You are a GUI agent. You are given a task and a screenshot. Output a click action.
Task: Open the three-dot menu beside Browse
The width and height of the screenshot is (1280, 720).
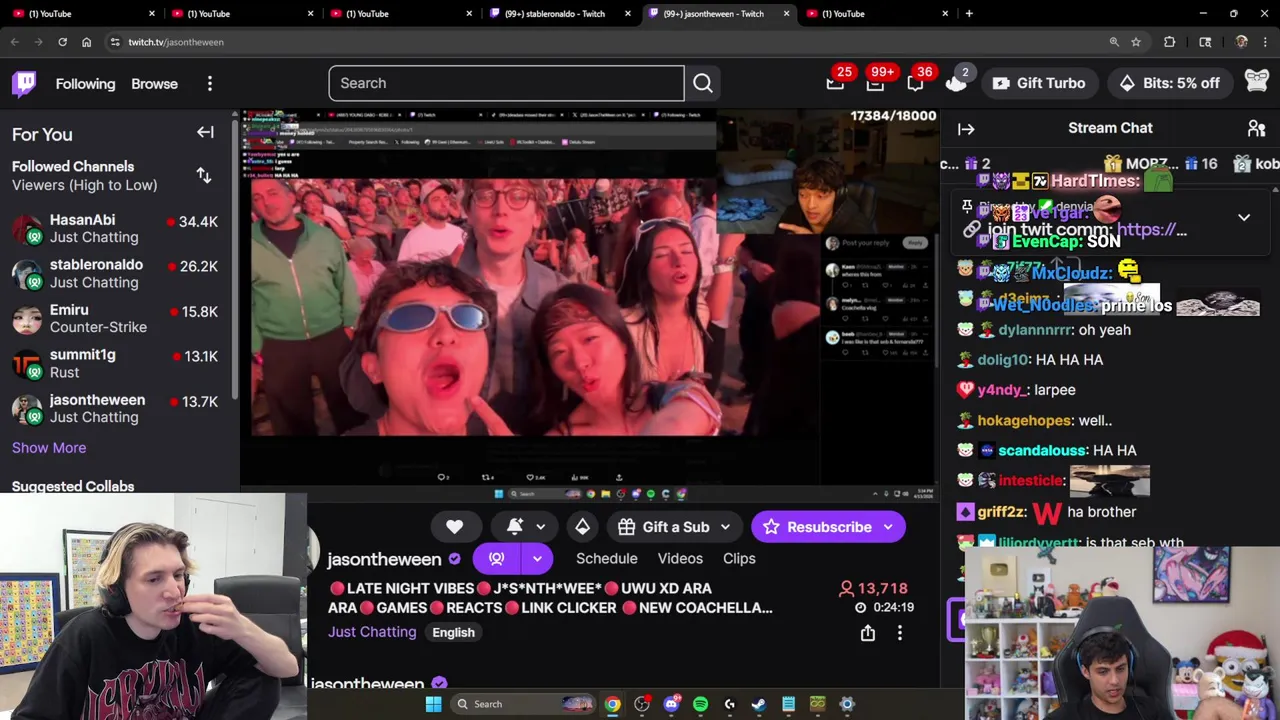point(210,84)
